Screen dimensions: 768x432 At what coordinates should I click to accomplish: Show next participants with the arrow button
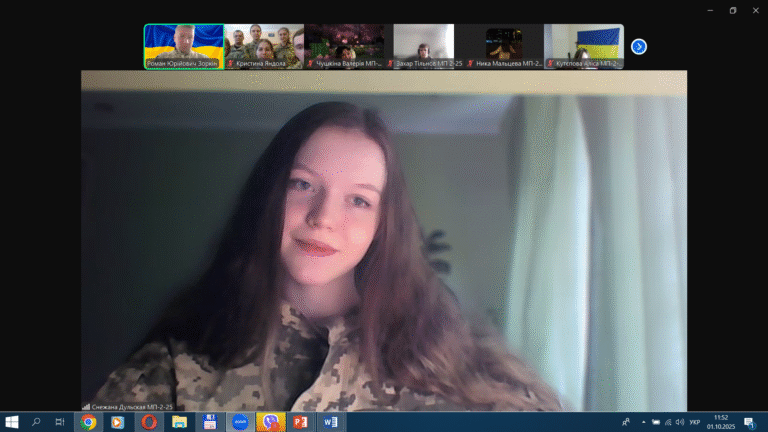639,46
